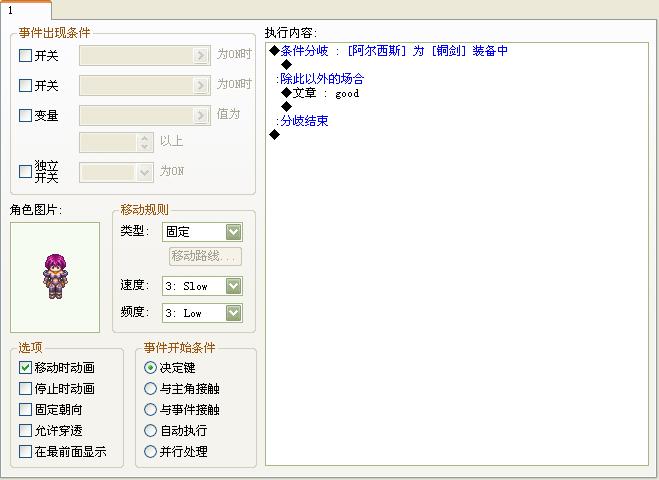Check the 在最前面显示 option
The width and height of the screenshot is (659, 480).
pyautogui.click(x=25, y=452)
